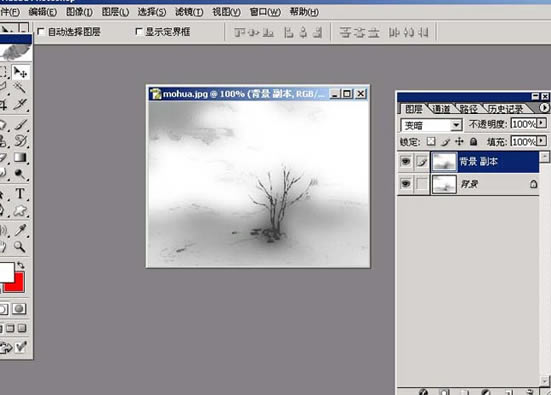551x395 pixels.
Task: Click the white foreground color swatch
Action: point(6,272)
